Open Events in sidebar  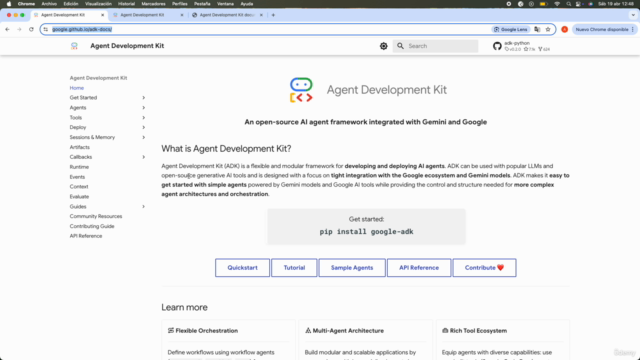pyautogui.click(x=77, y=177)
